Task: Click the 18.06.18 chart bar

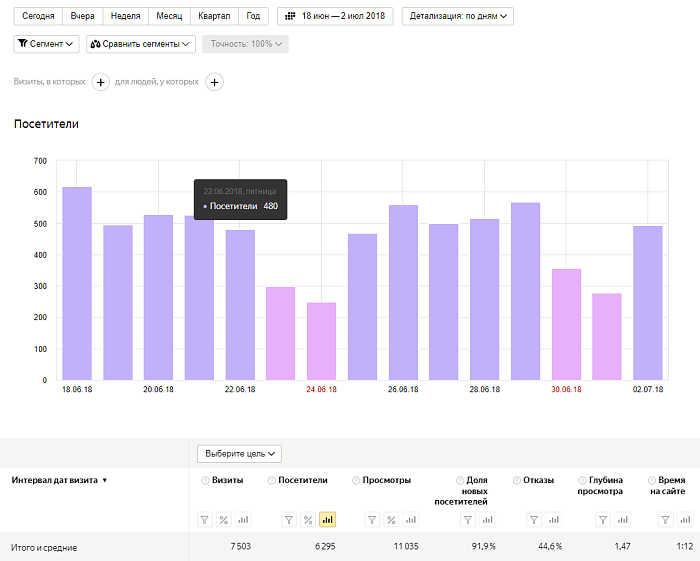Action: click(x=77, y=283)
